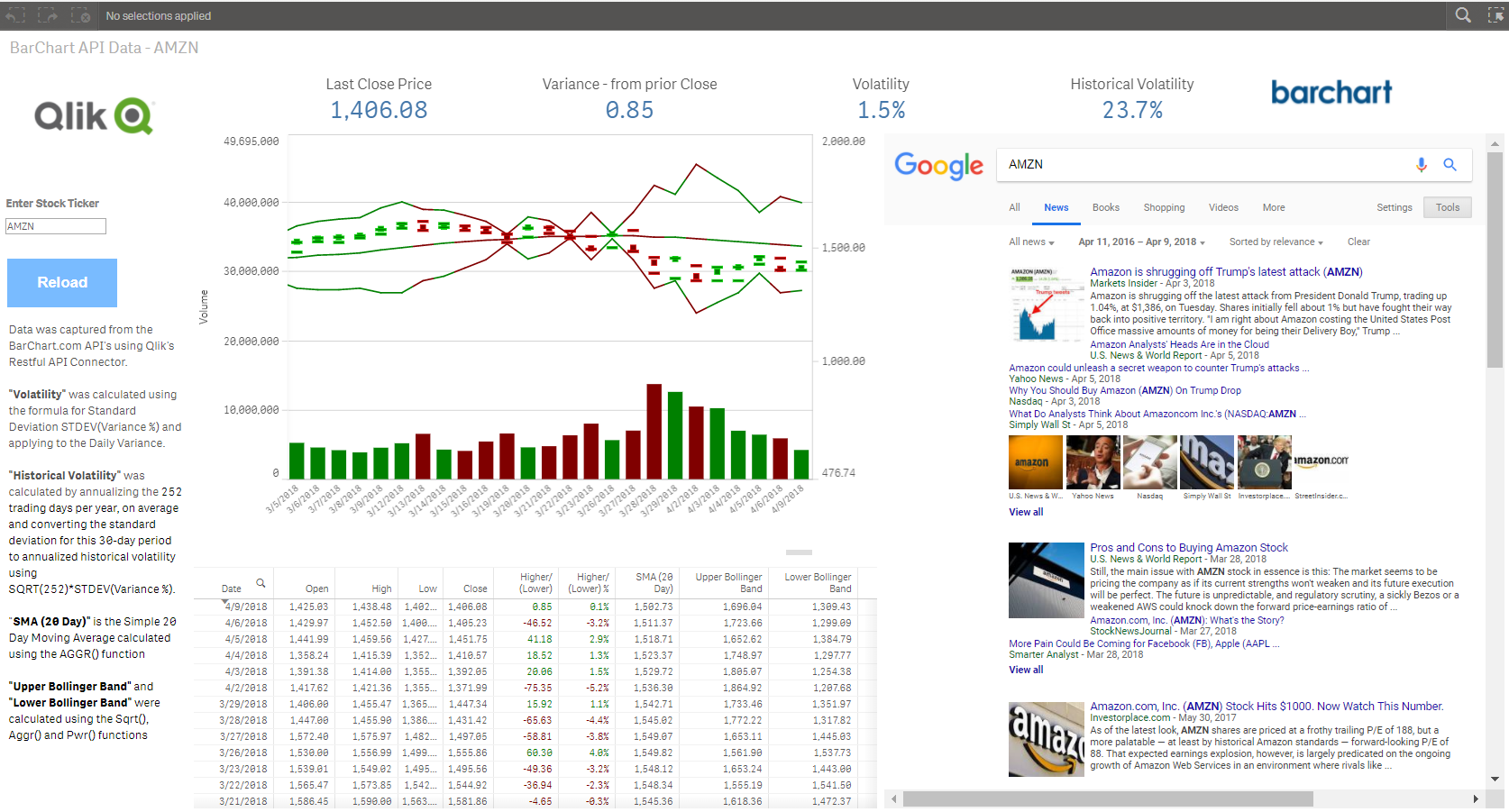1509x812 pixels.
Task: Sort by Lower Bollinger Band header
Action: tap(818, 582)
